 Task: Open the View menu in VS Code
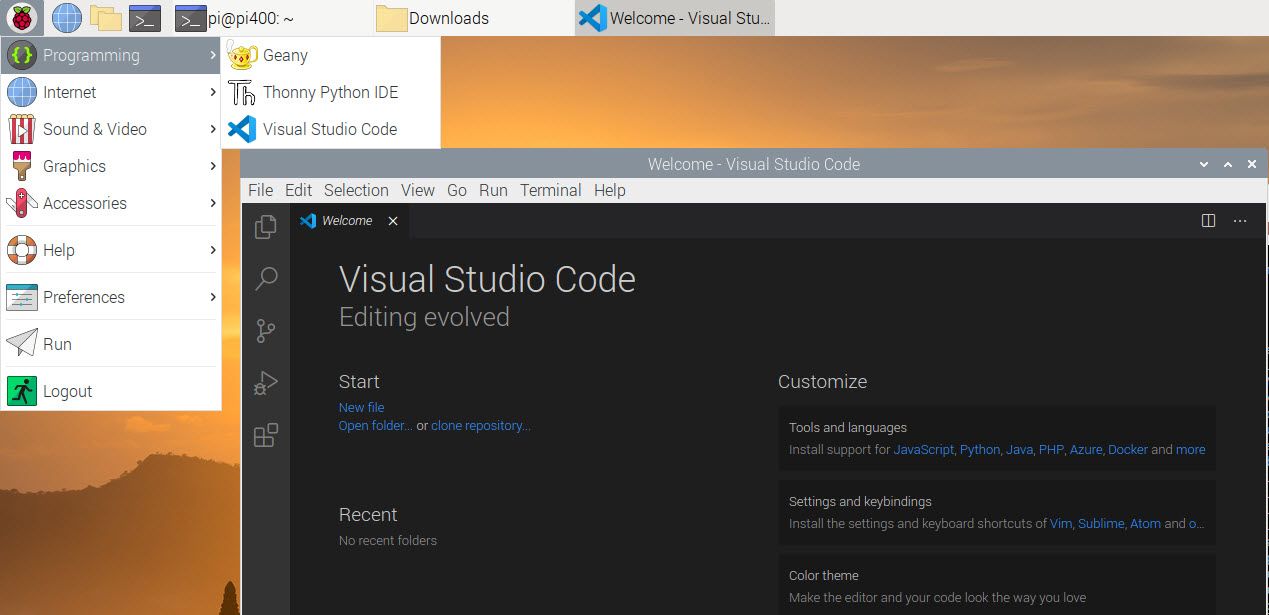click(x=418, y=190)
